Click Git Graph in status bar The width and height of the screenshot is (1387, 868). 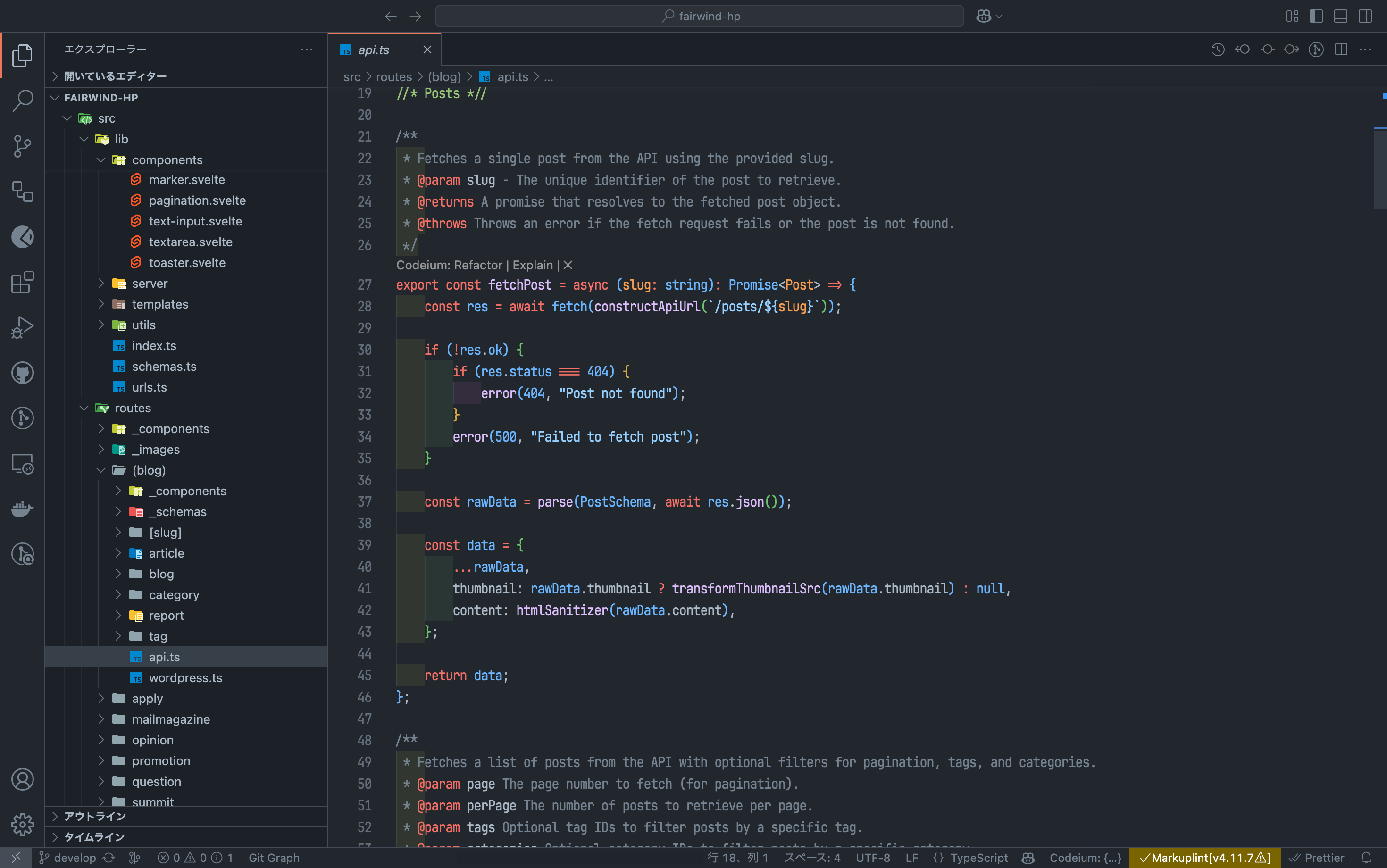click(274, 858)
